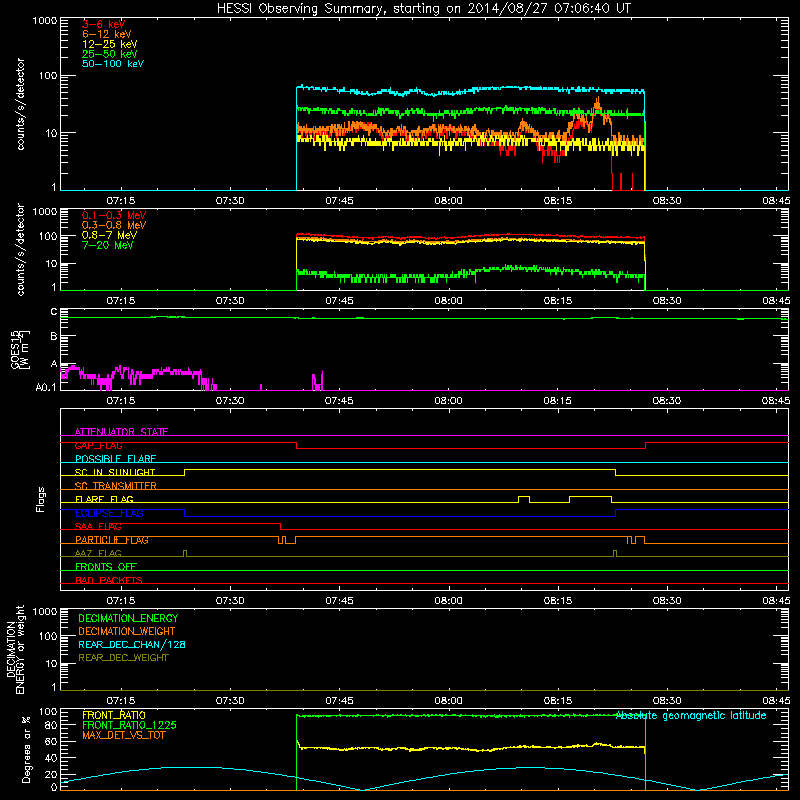Select the SC_TRANSMITTER flag label
This screenshot has height=800, width=800.
[x=116, y=486]
